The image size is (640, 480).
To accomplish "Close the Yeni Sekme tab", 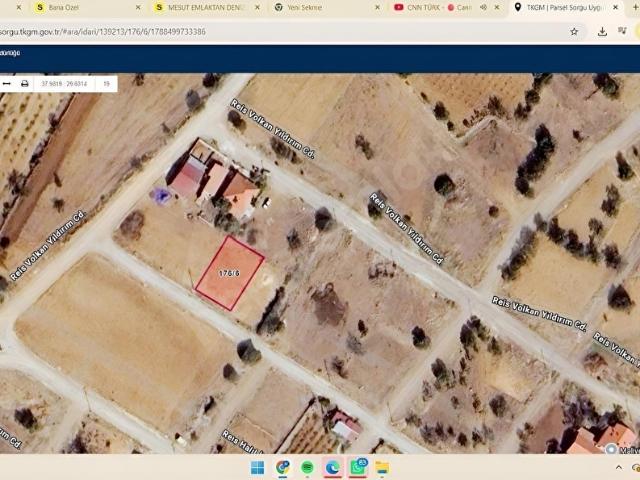I will tap(378, 7).
